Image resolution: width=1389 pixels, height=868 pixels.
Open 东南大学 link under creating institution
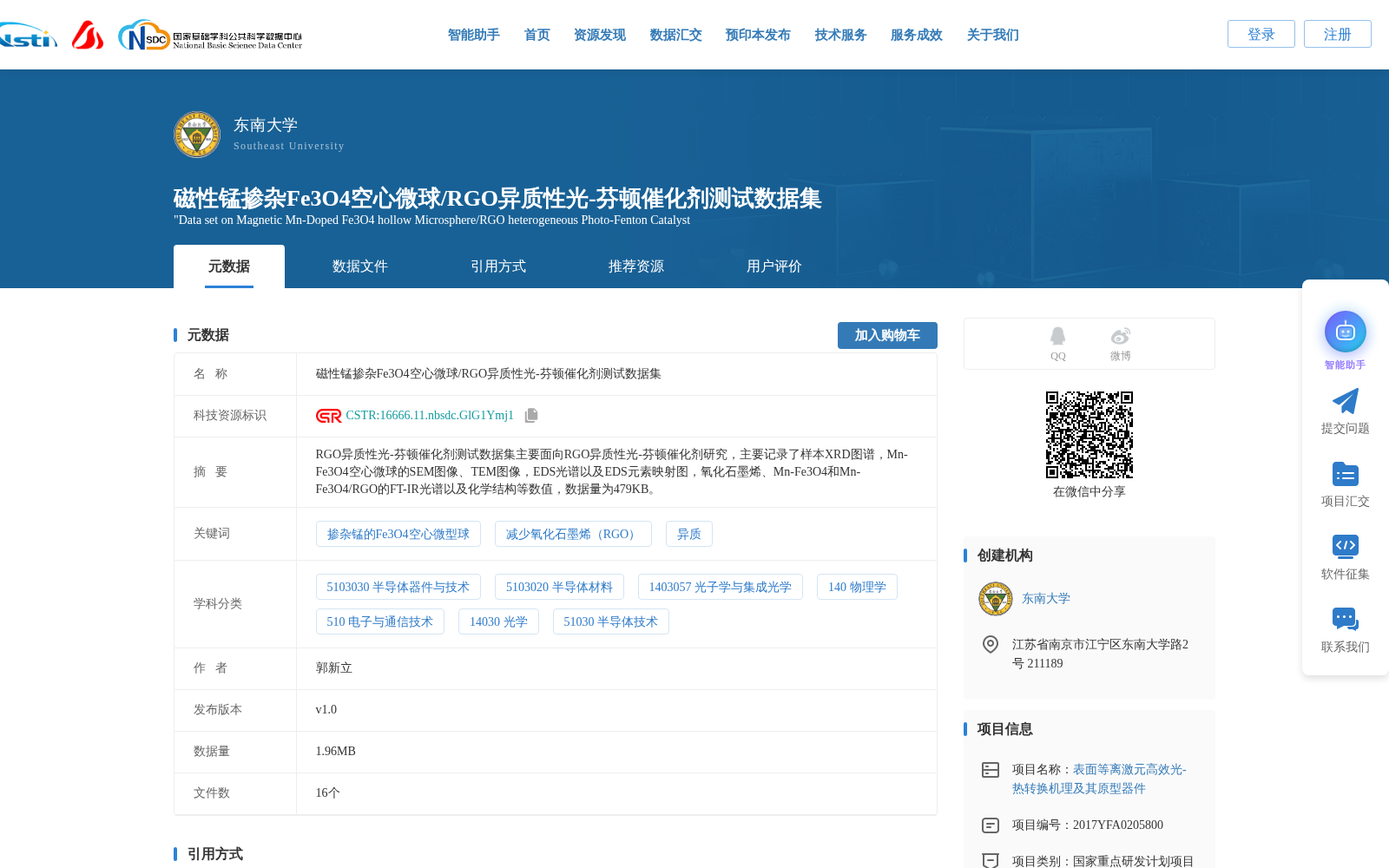click(1046, 599)
